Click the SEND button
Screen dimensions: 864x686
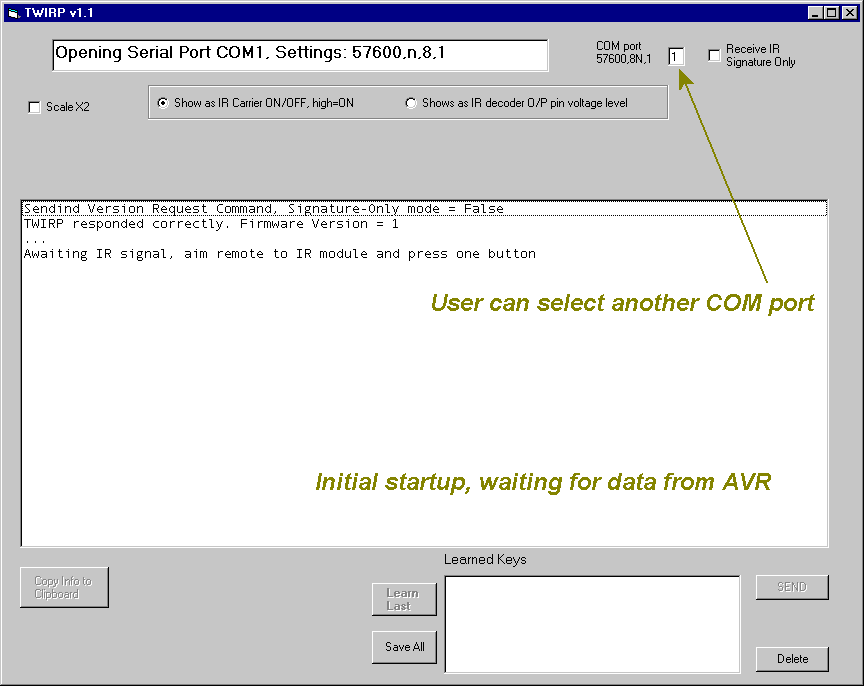click(x=792, y=587)
